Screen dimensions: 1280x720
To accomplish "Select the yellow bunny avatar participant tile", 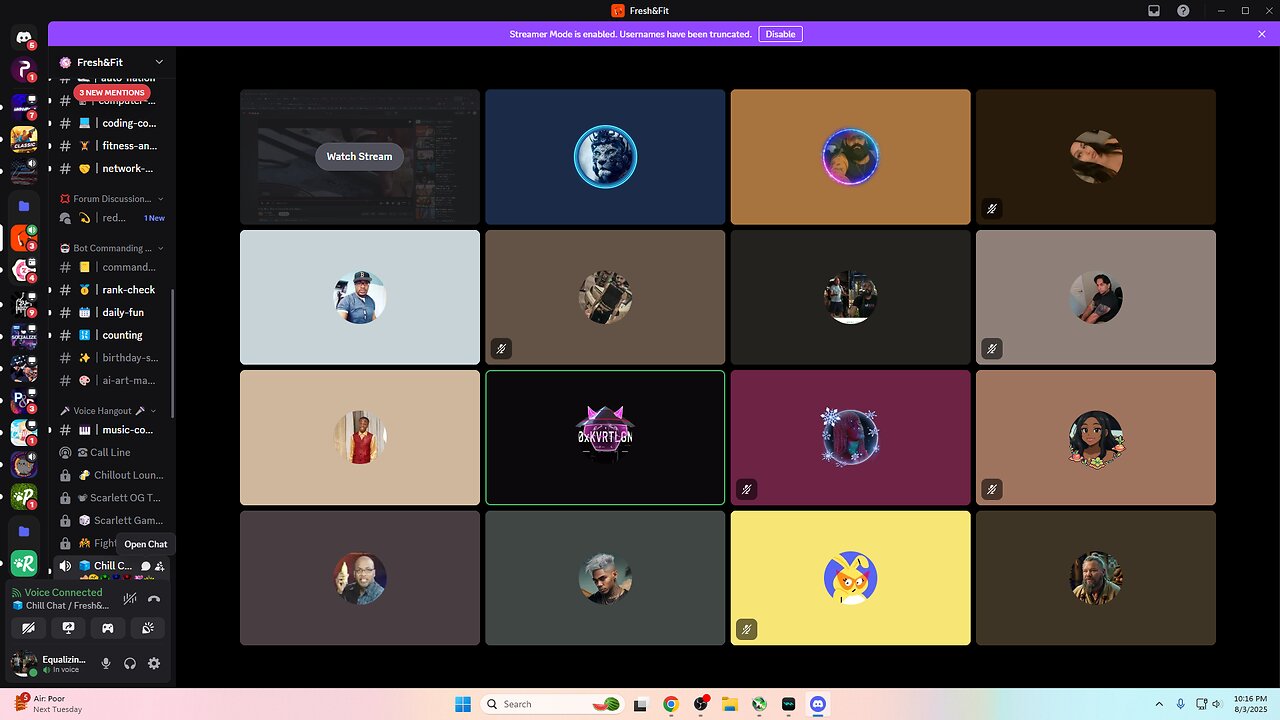I will [x=850, y=578].
